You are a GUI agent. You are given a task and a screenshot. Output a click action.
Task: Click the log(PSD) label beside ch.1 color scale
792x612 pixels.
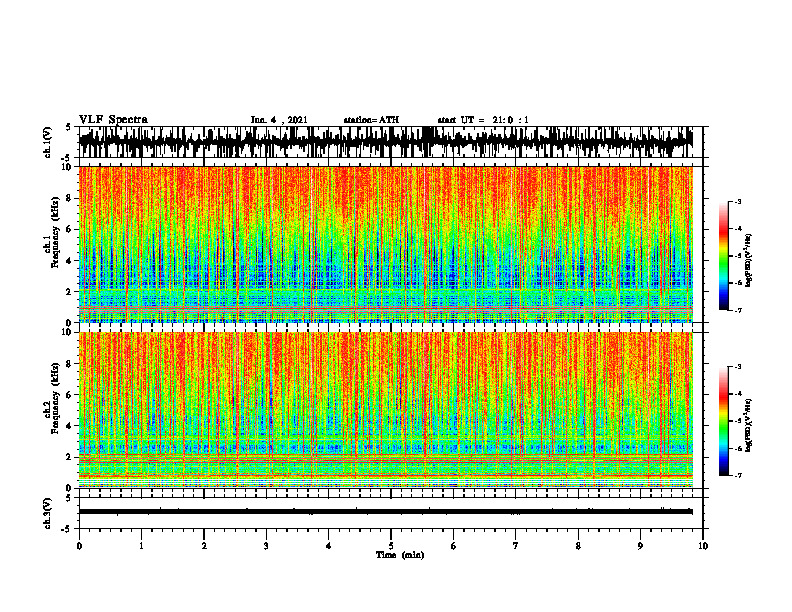tap(749, 261)
